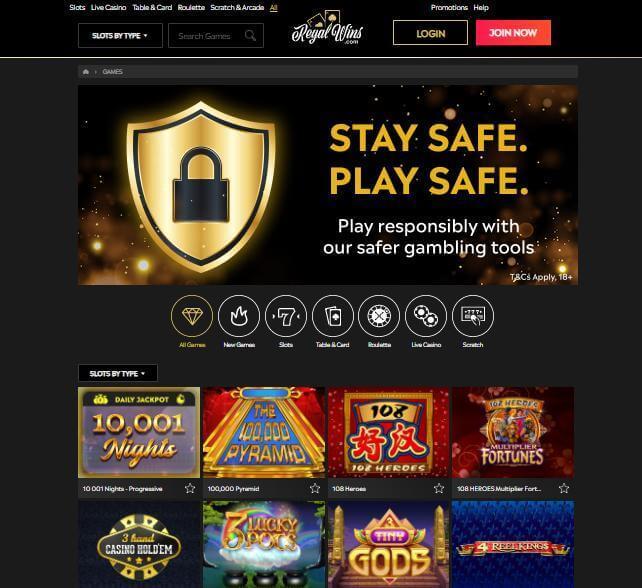
Task: Click the home icon in breadcrumb
Action: 86,72
